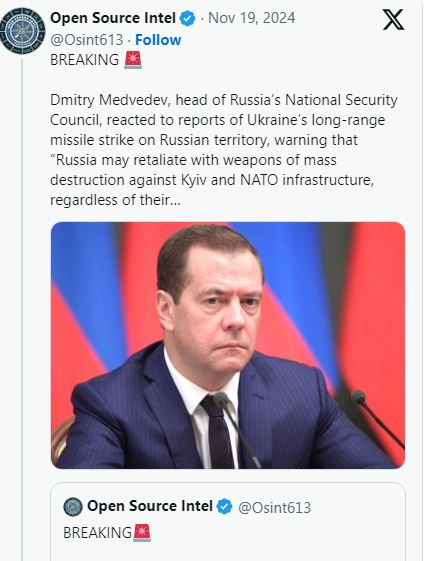Click the siren emoji in the quoted tweet
The width and height of the screenshot is (426, 561).
[x=142, y=533]
